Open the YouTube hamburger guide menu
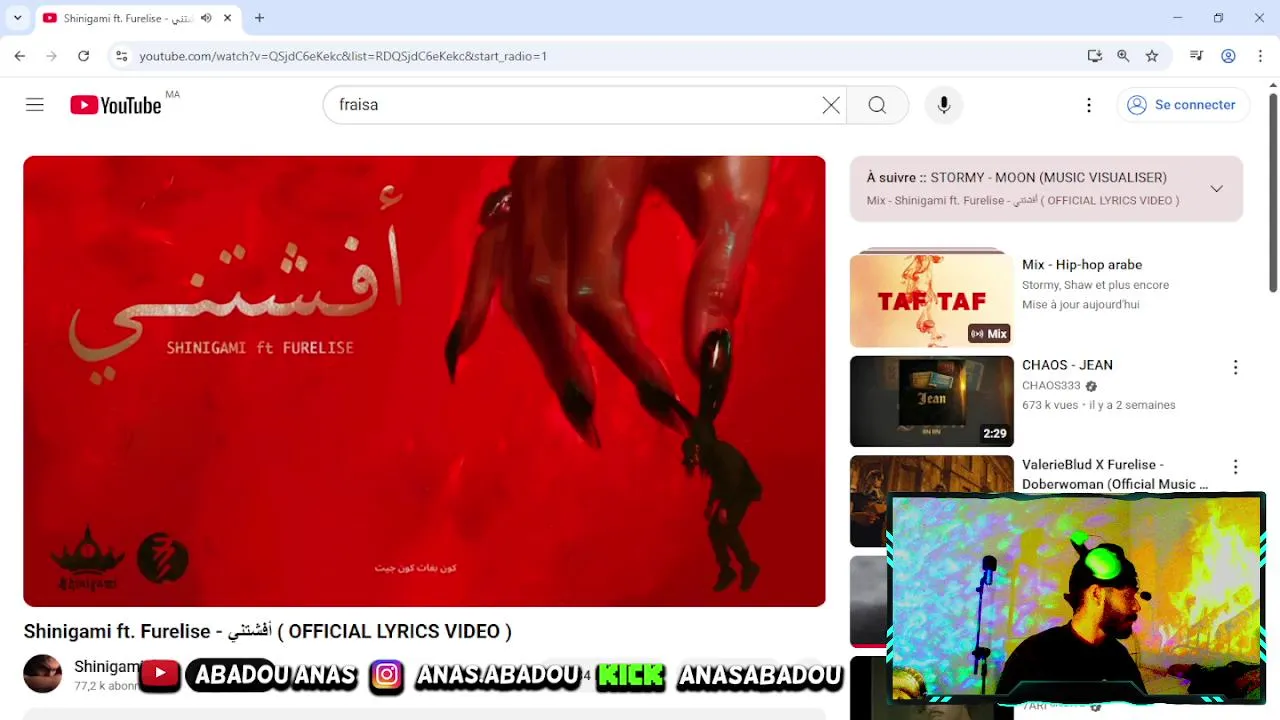The height and width of the screenshot is (720, 1280). pyautogui.click(x=35, y=105)
